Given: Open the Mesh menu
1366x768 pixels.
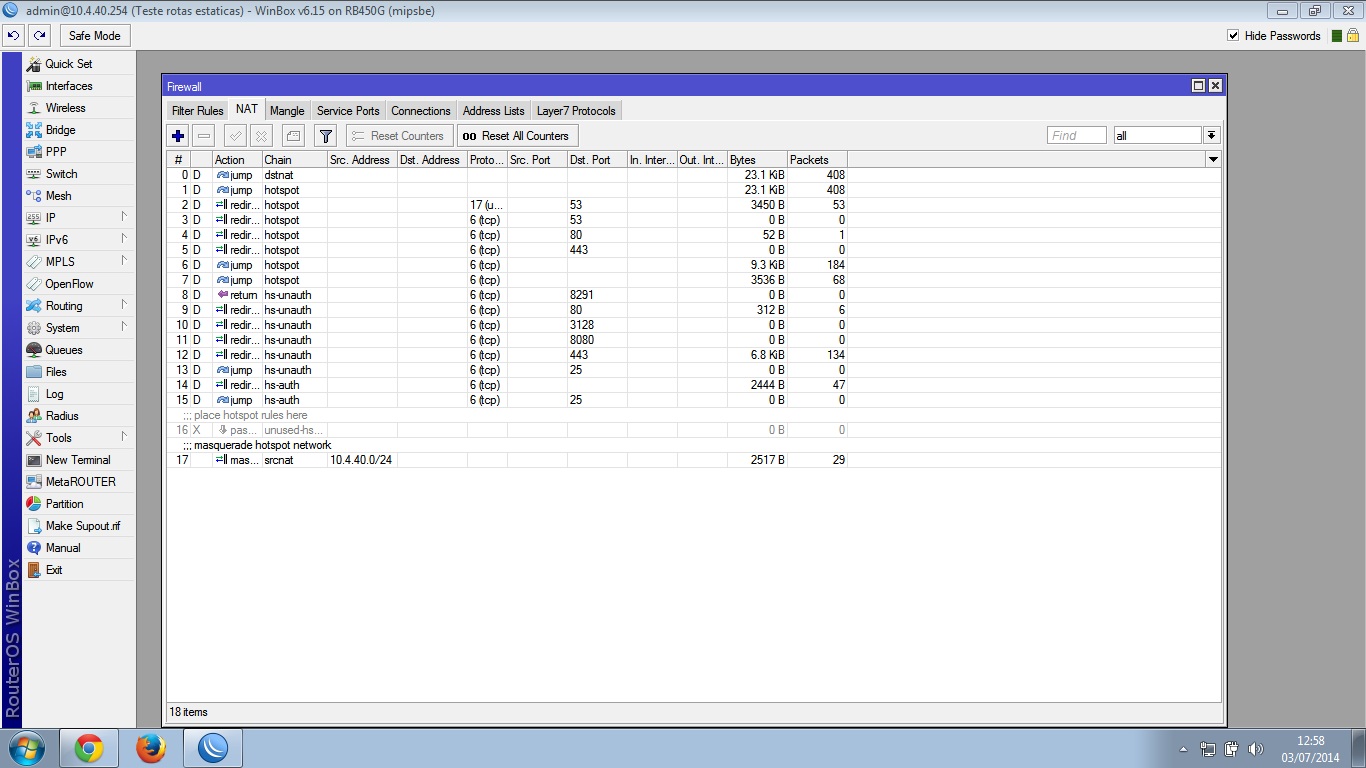Looking at the screenshot, I should [x=79, y=196].
